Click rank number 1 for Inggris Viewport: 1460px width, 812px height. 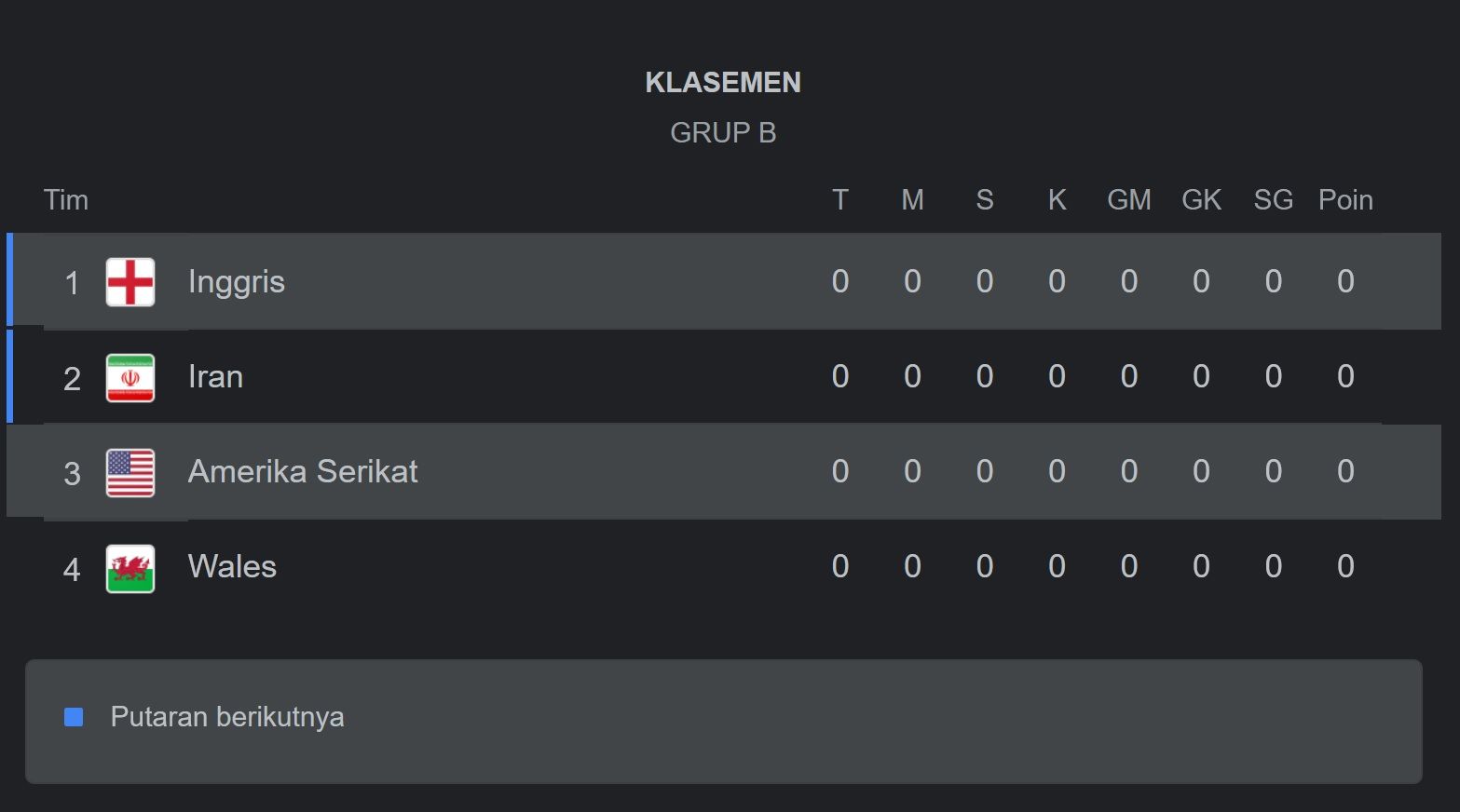click(72, 283)
